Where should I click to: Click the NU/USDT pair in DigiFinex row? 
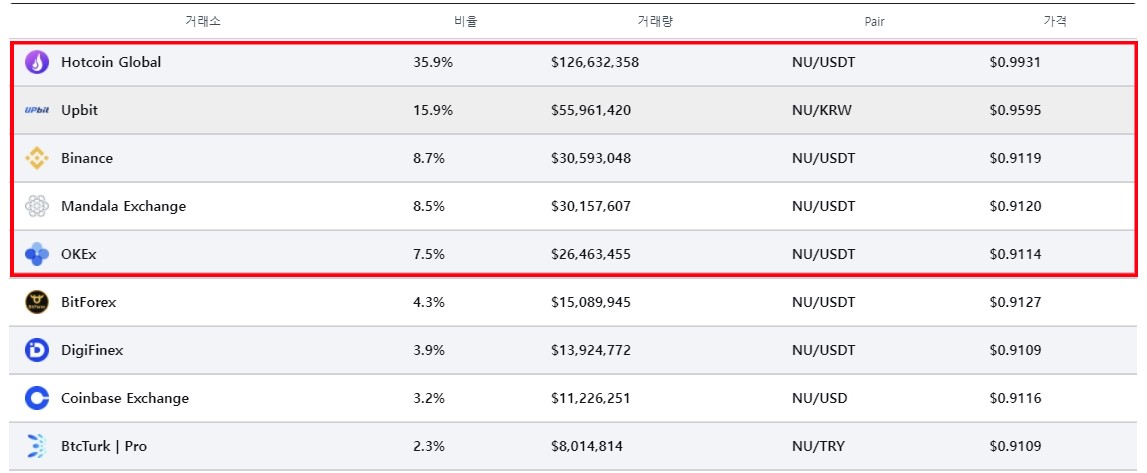click(823, 350)
